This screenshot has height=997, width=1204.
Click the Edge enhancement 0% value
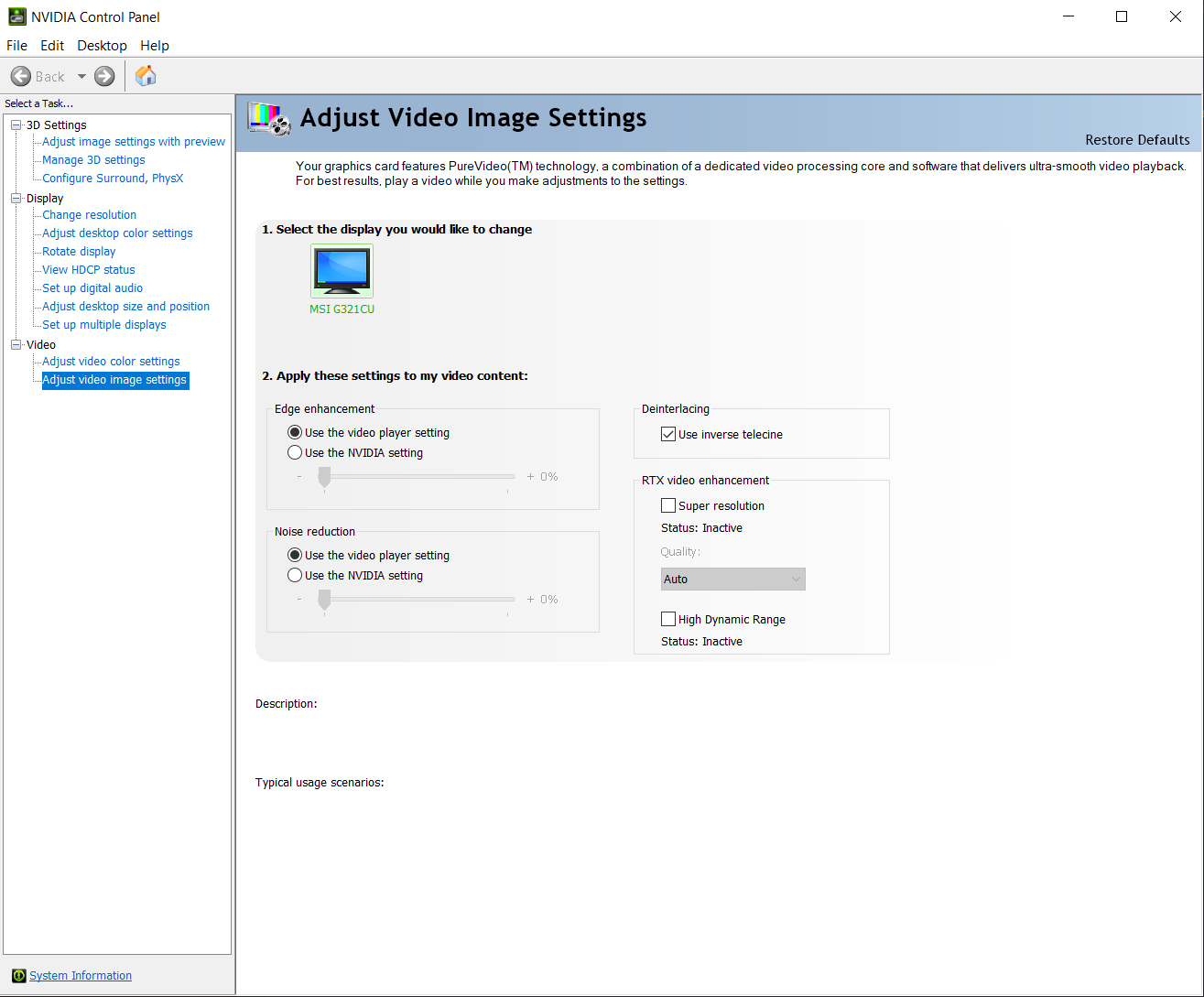(x=548, y=477)
